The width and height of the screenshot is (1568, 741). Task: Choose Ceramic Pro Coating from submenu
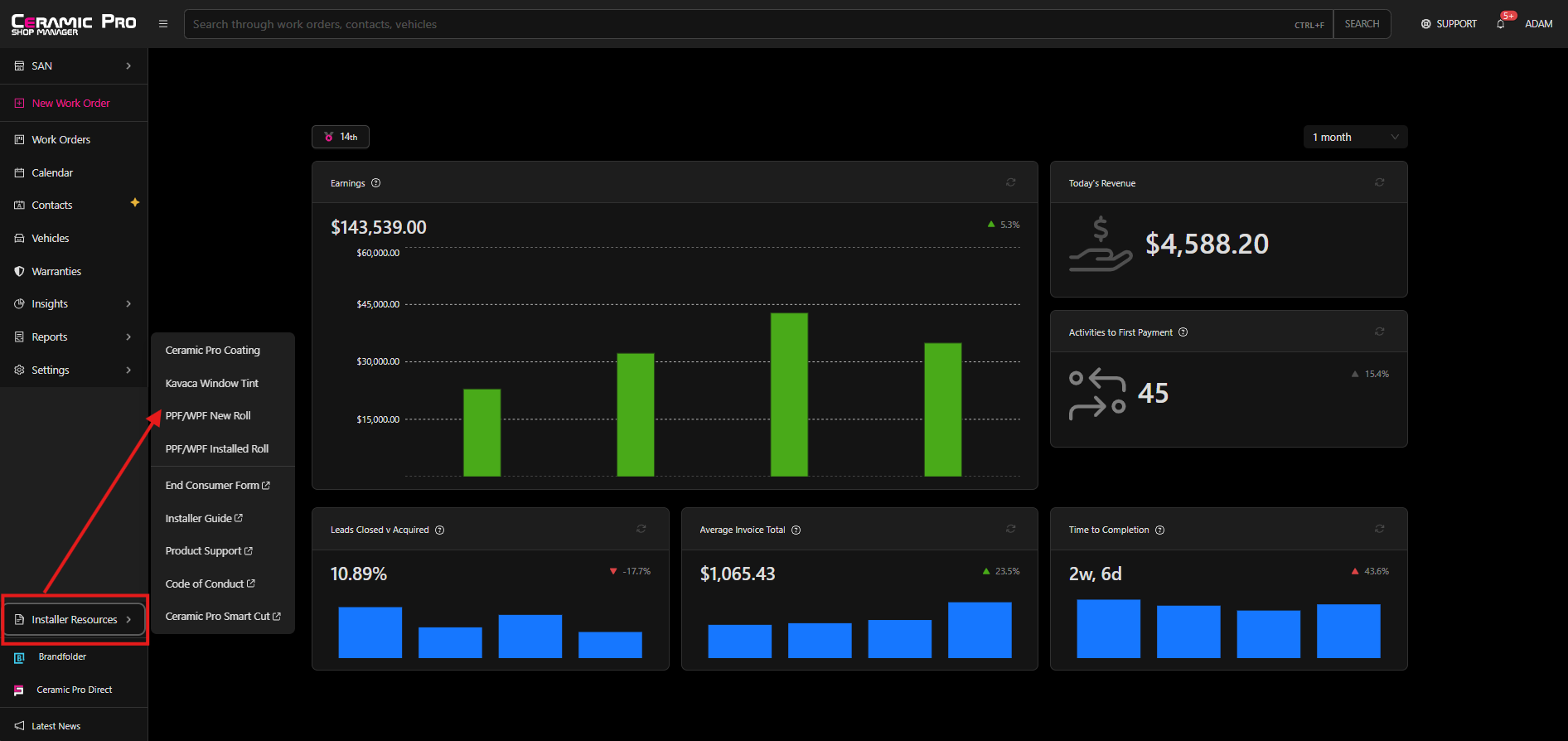point(213,351)
